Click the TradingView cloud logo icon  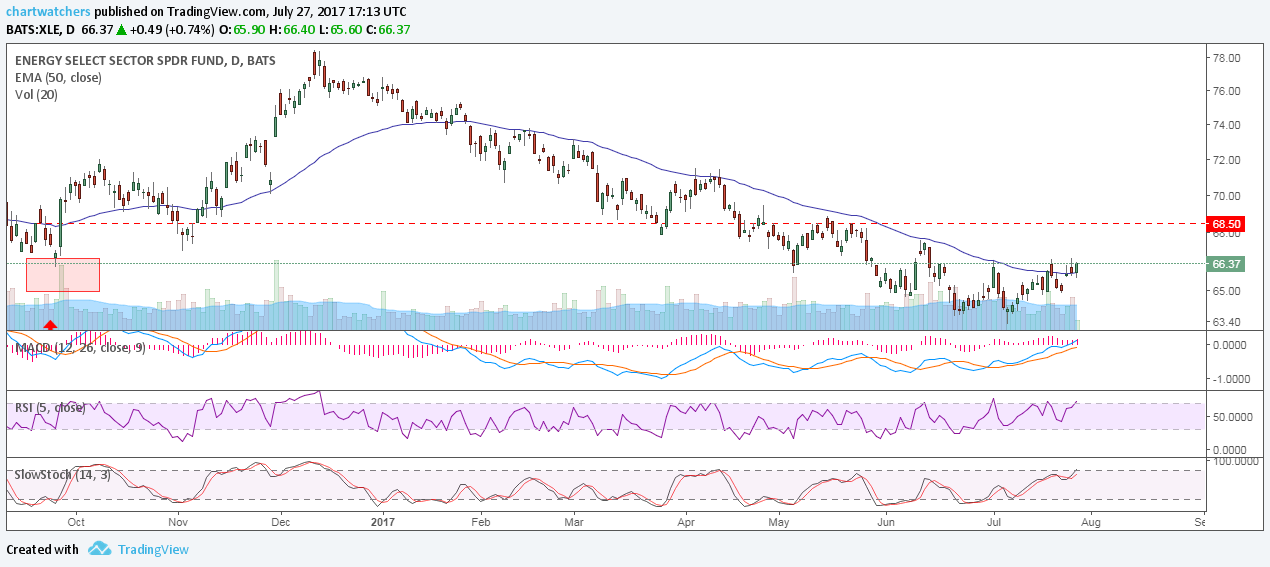99,549
